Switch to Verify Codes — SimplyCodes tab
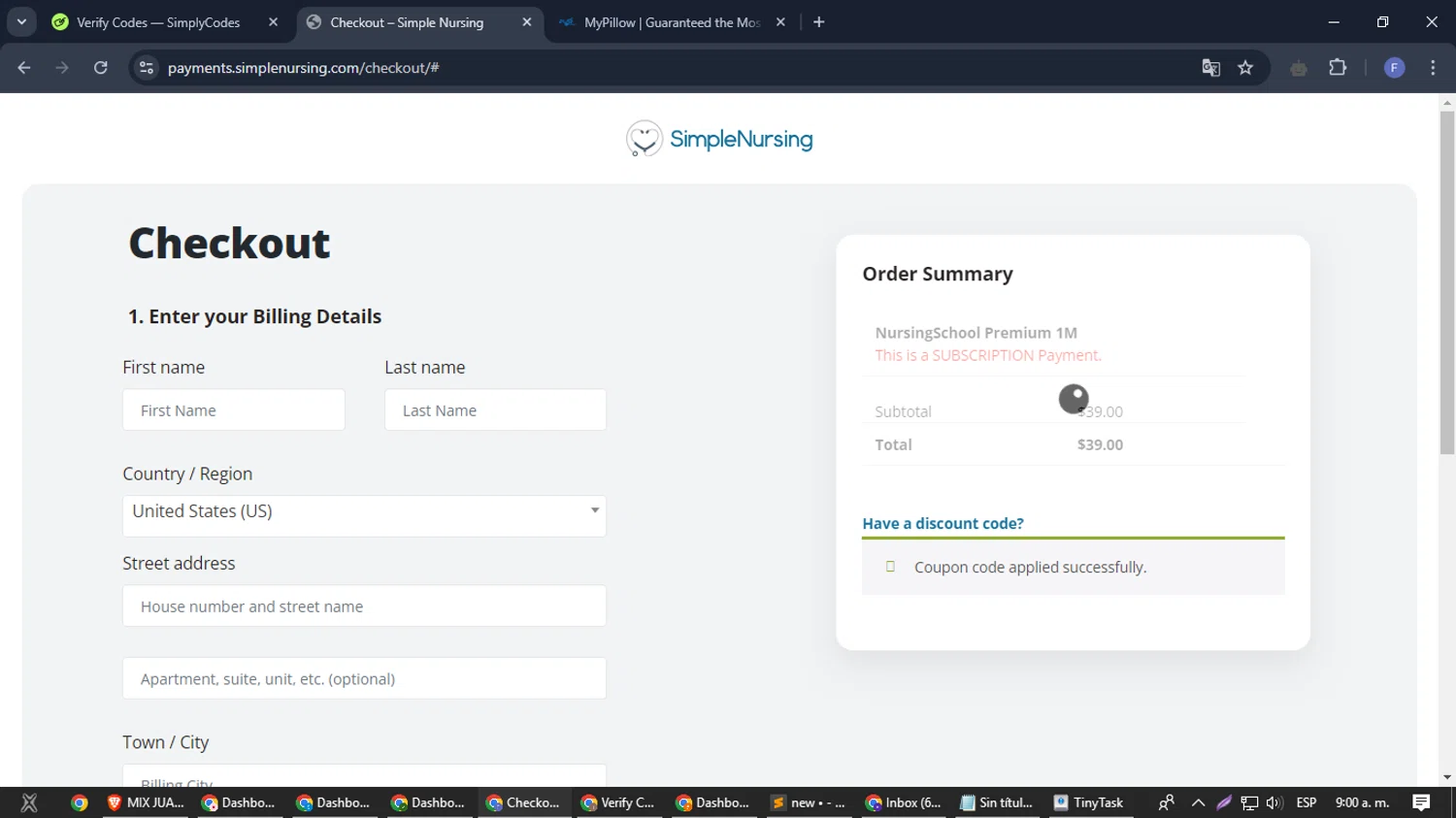This screenshot has height=818, width=1456. click(158, 22)
